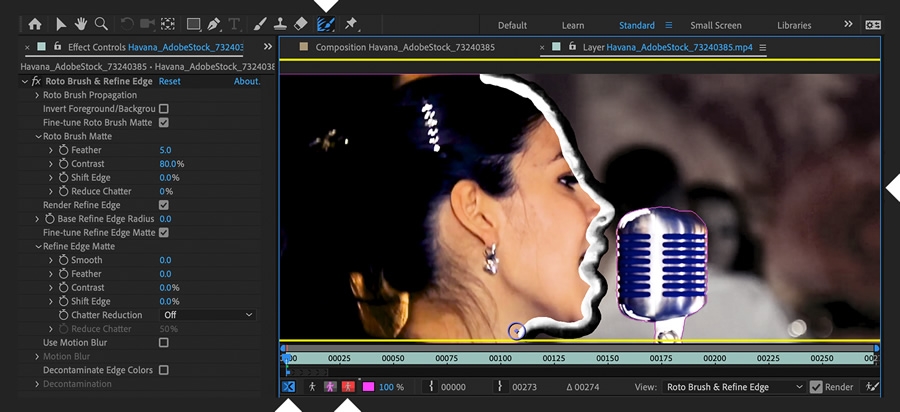Toggle lock on Effect Controls panel

point(57,46)
